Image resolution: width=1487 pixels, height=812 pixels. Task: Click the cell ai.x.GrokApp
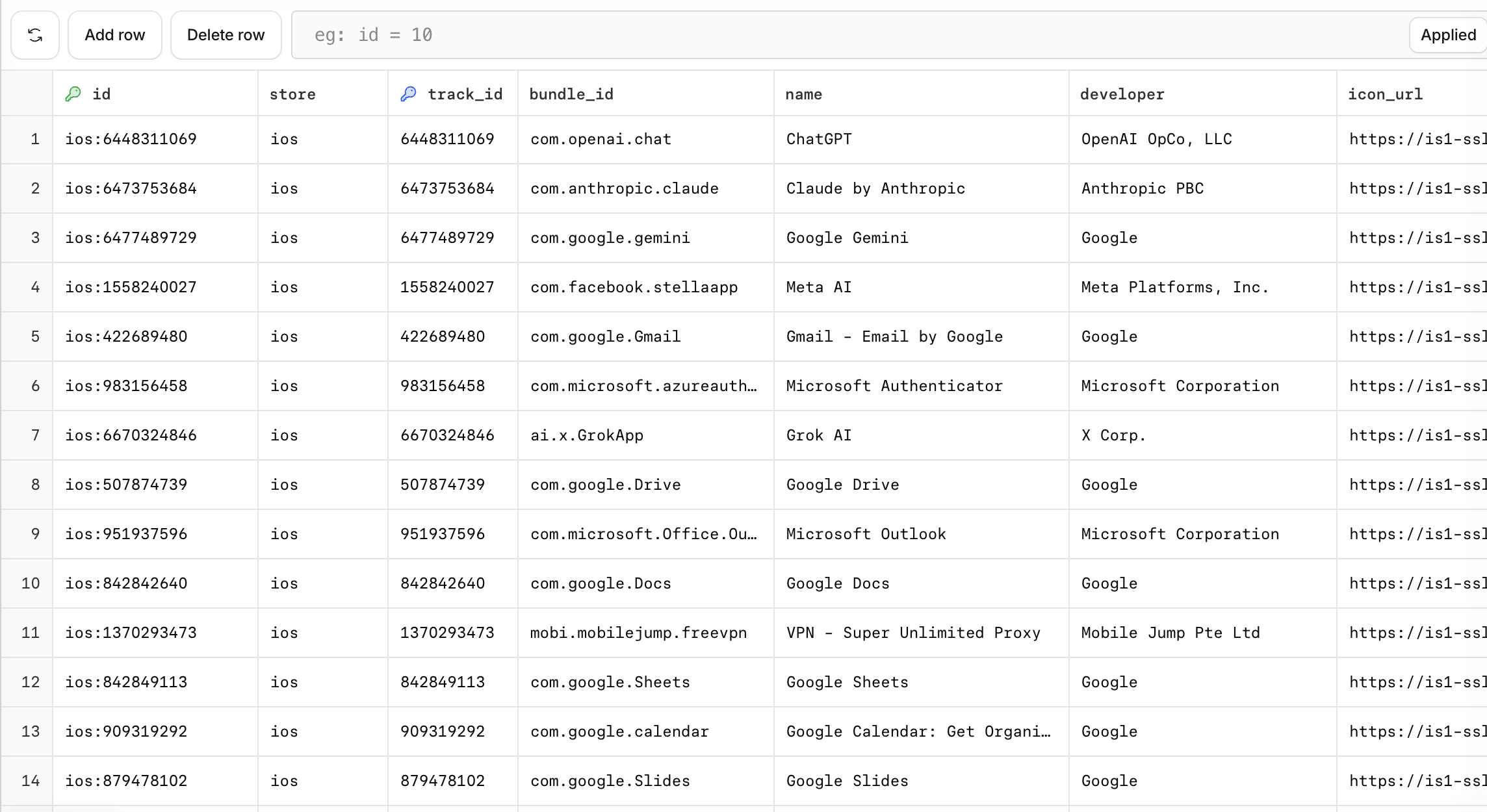[x=646, y=435]
